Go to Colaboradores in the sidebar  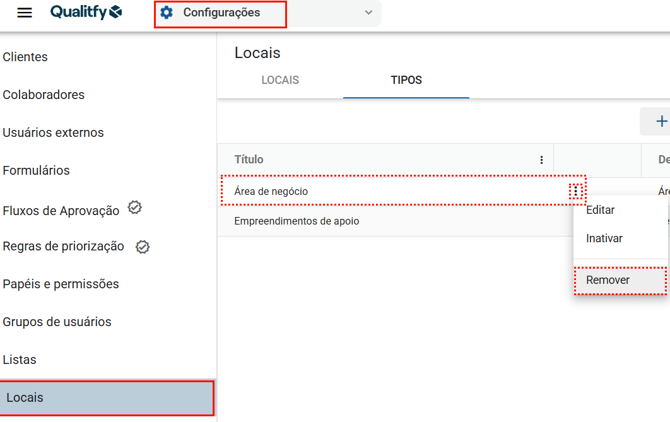pos(43,95)
